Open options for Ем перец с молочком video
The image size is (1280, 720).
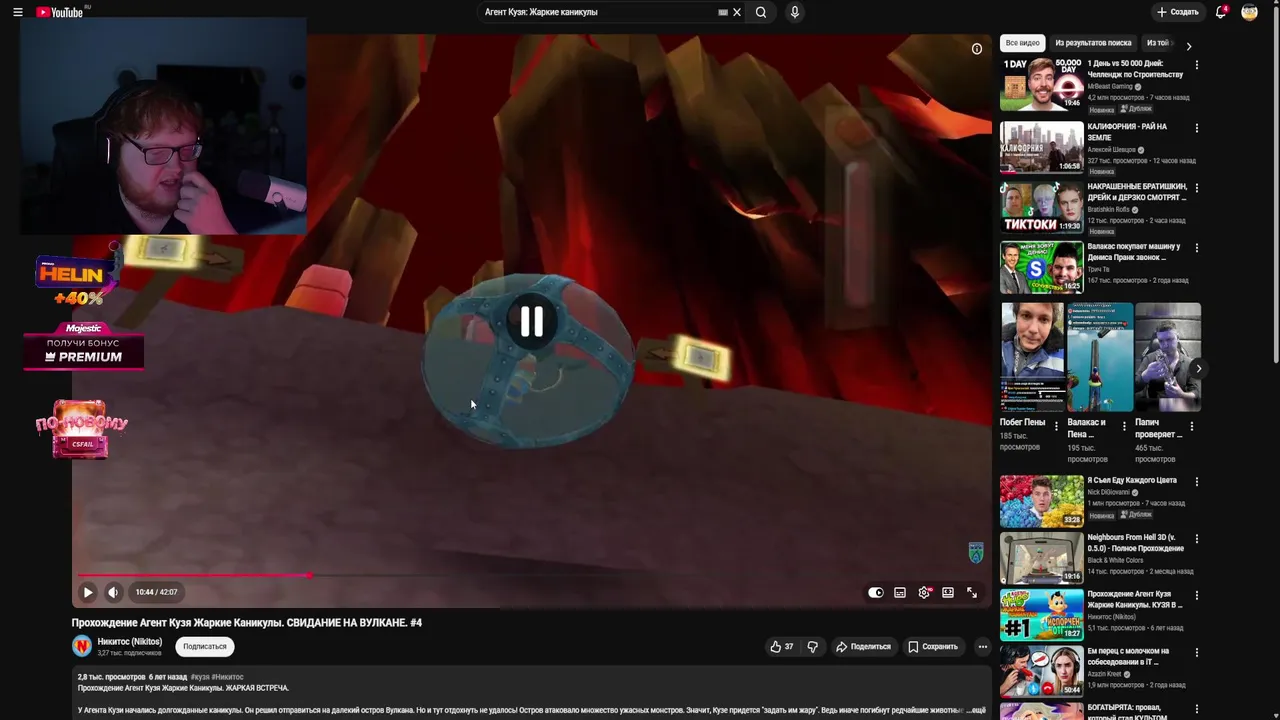pyautogui.click(x=1196, y=652)
